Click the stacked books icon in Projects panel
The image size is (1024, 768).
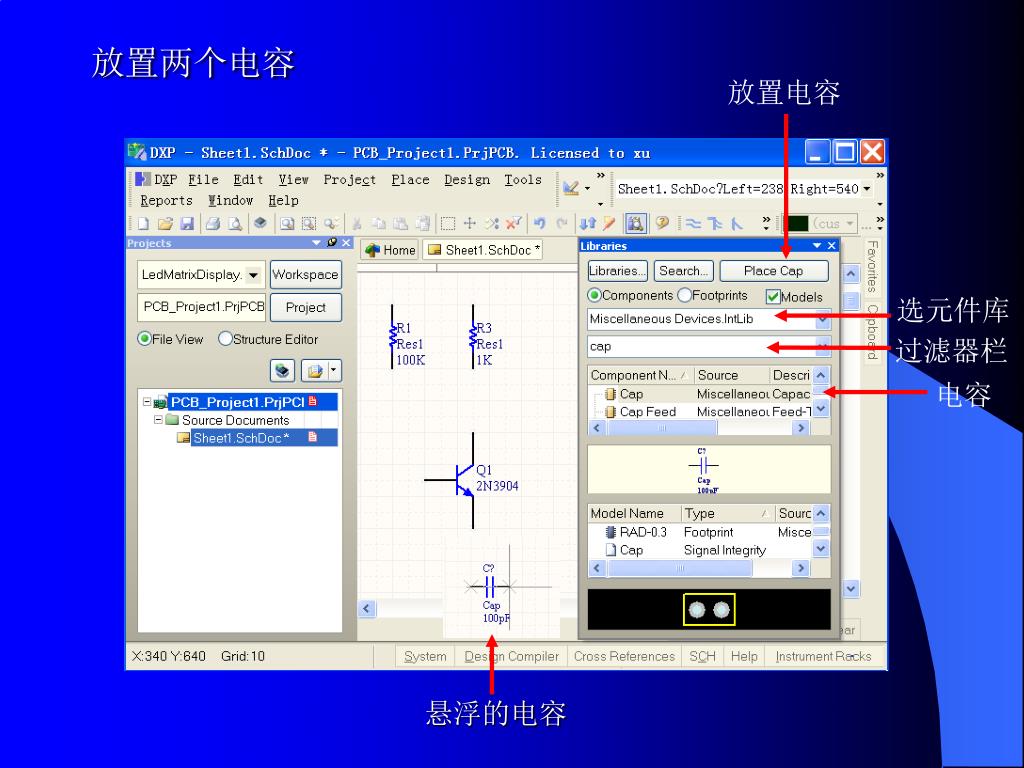point(282,371)
